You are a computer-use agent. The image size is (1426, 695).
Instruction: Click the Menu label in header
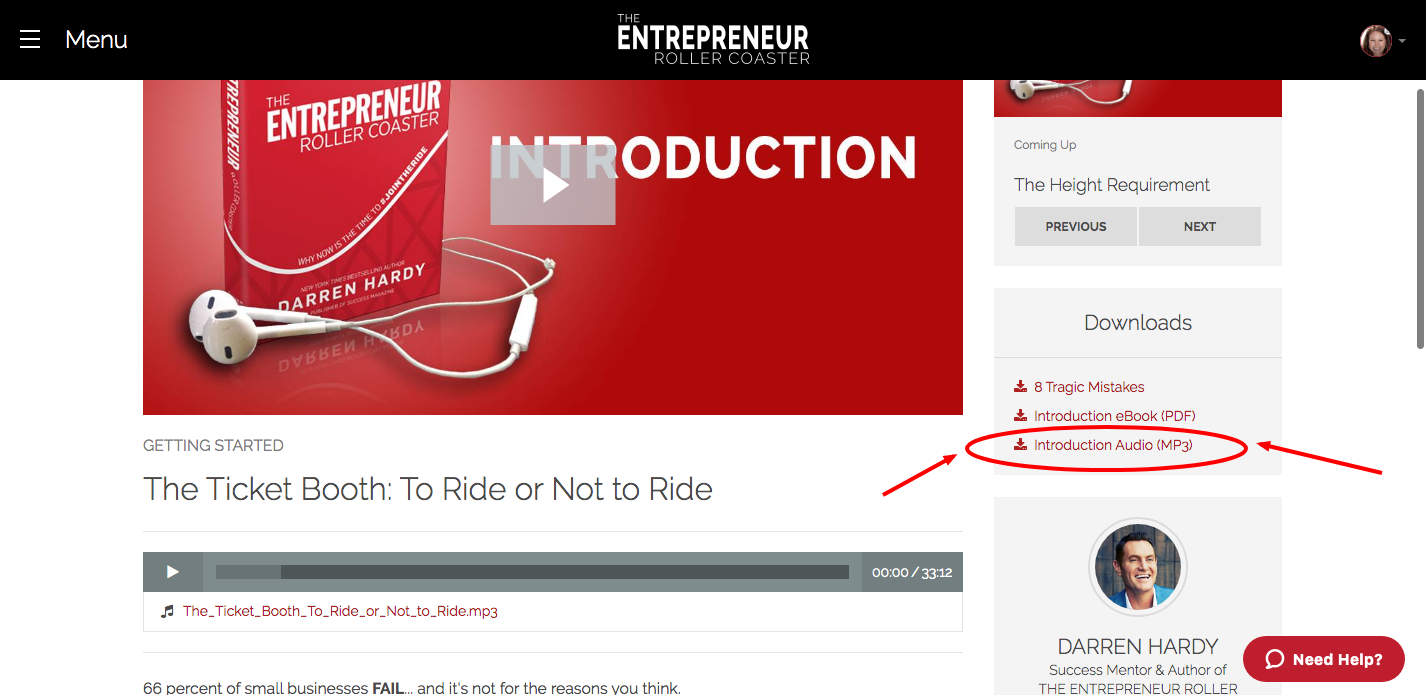[x=96, y=39]
